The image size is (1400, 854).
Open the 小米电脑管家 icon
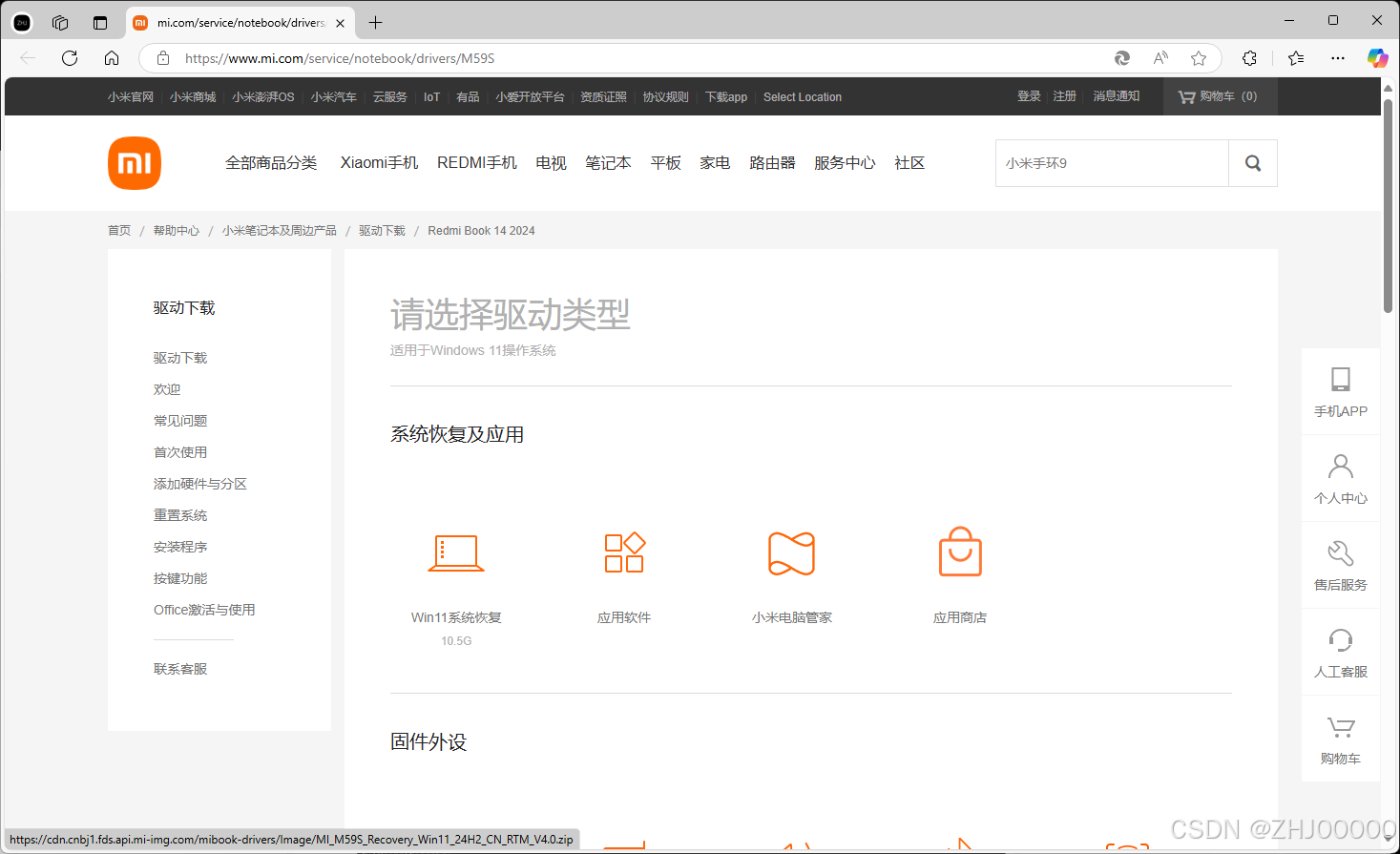(792, 553)
